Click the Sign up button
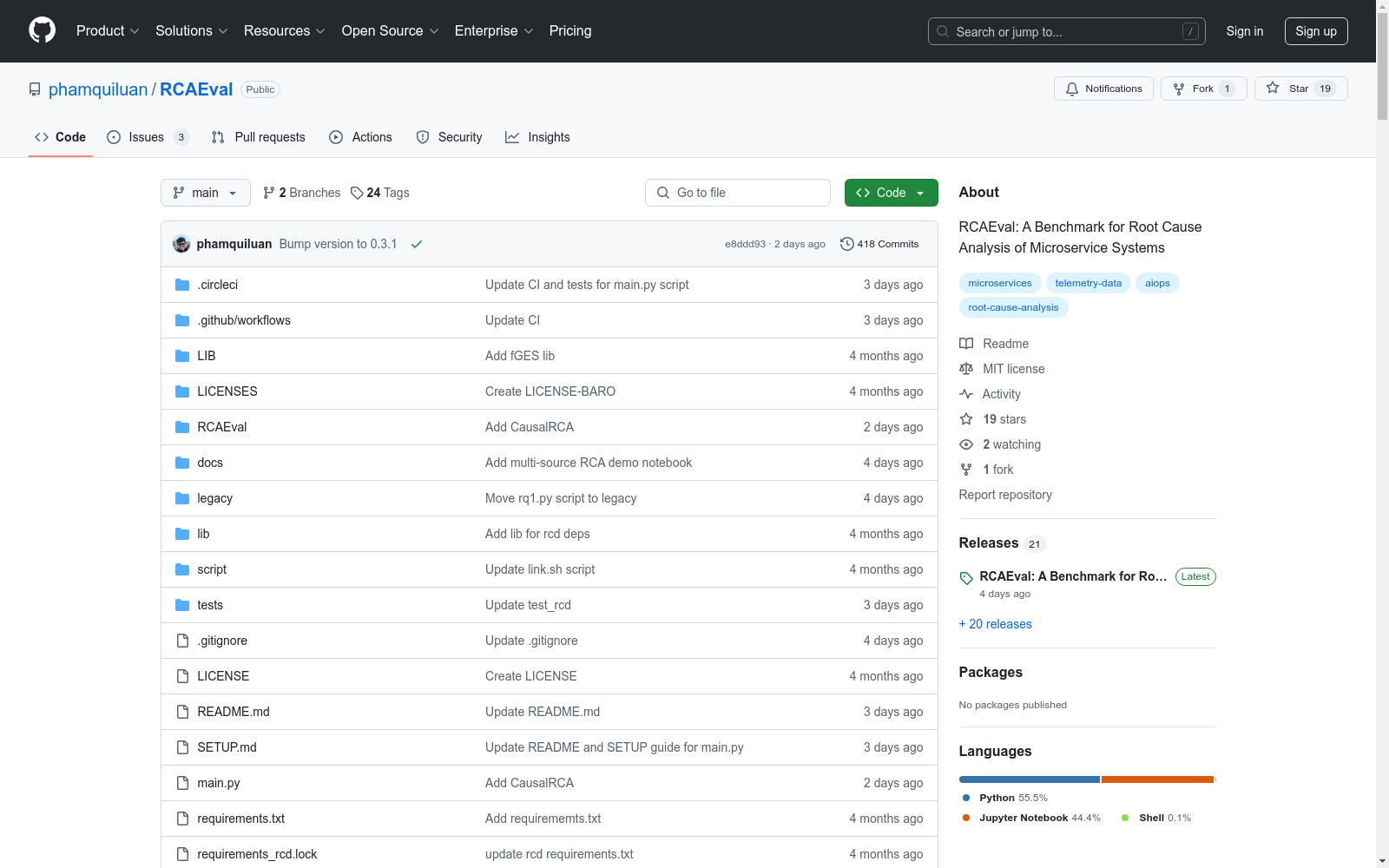This screenshot has height=868, width=1389. point(1316,31)
